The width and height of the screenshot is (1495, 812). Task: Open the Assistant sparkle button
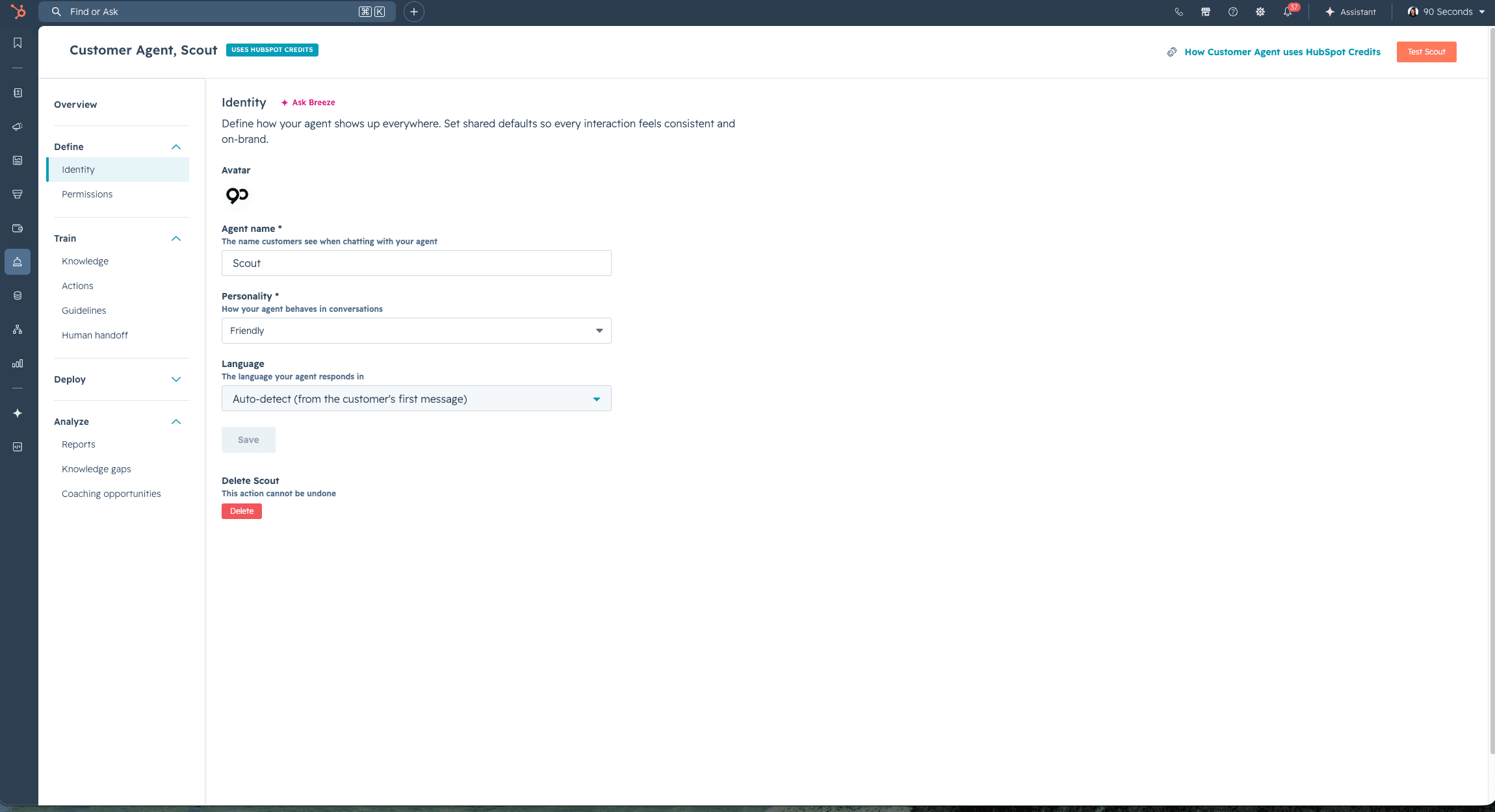pyautogui.click(x=1351, y=12)
